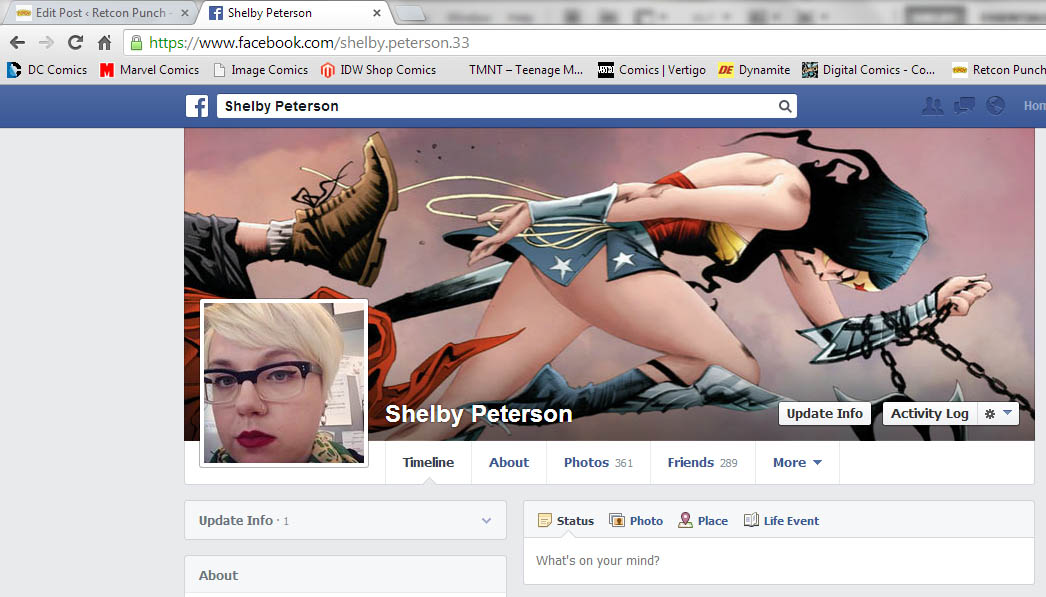The width and height of the screenshot is (1046, 597).
Task: Click the search magnifier icon
Action: [x=785, y=107]
